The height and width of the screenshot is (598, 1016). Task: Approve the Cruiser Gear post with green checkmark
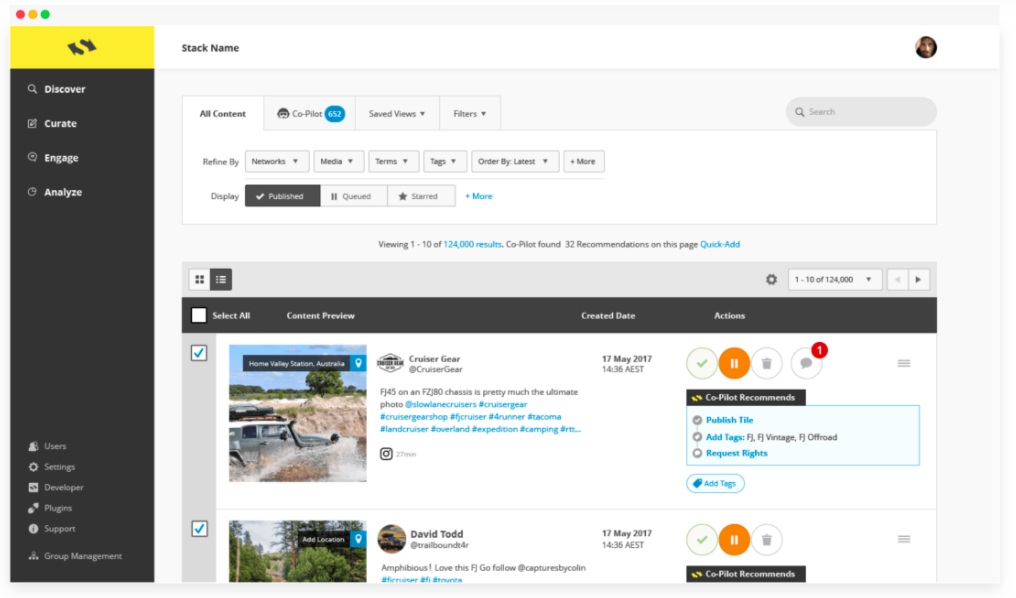click(701, 362)
